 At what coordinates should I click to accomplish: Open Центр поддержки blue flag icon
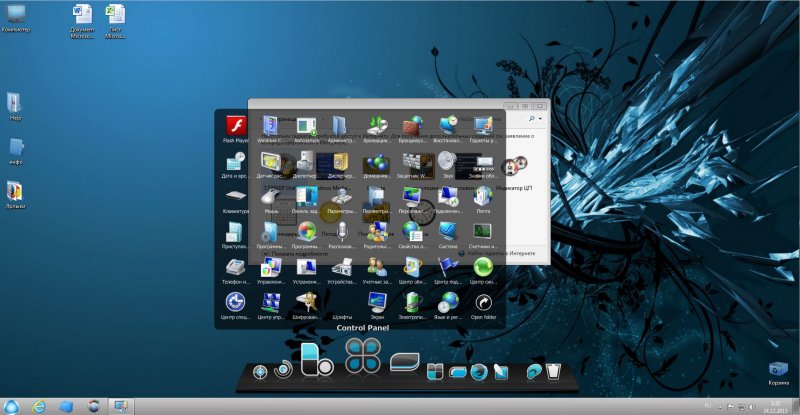click(x=447, y=267)
